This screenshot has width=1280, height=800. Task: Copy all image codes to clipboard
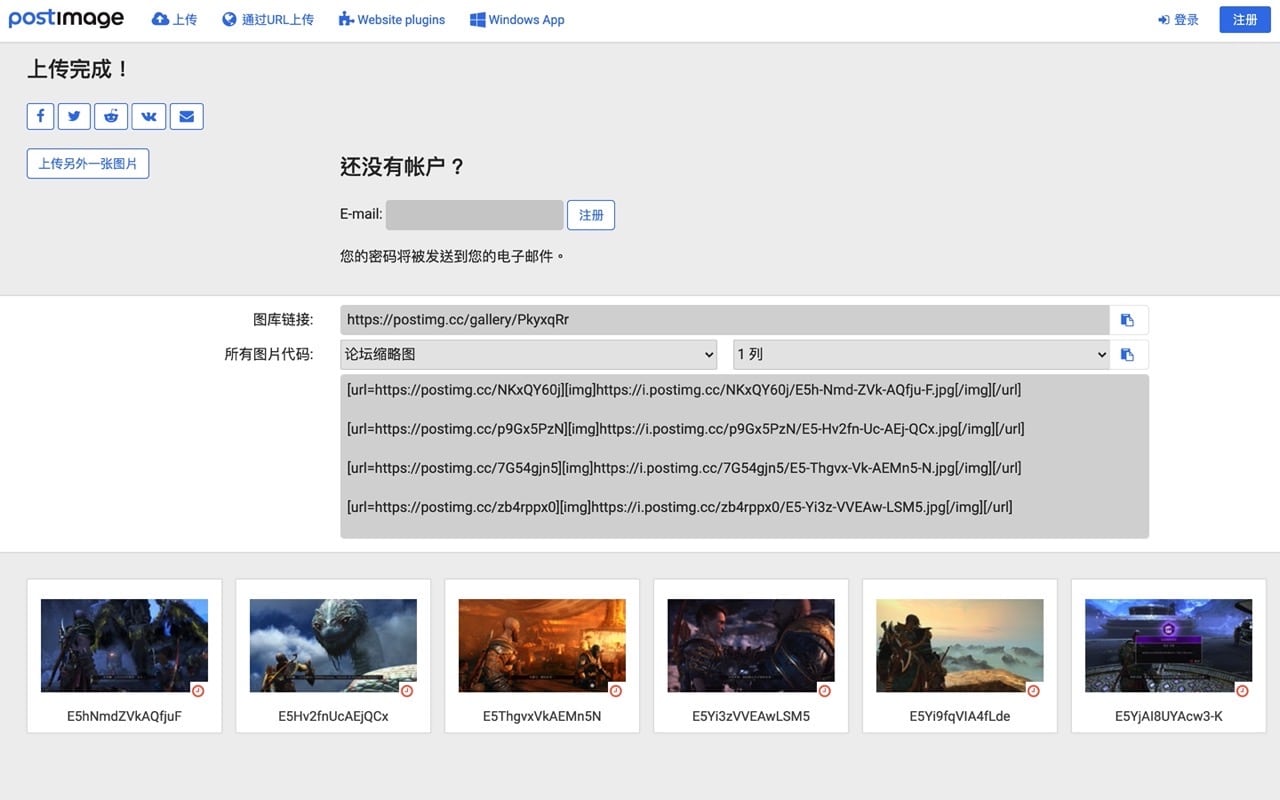pyautogui.click(x=1128, y=353)
